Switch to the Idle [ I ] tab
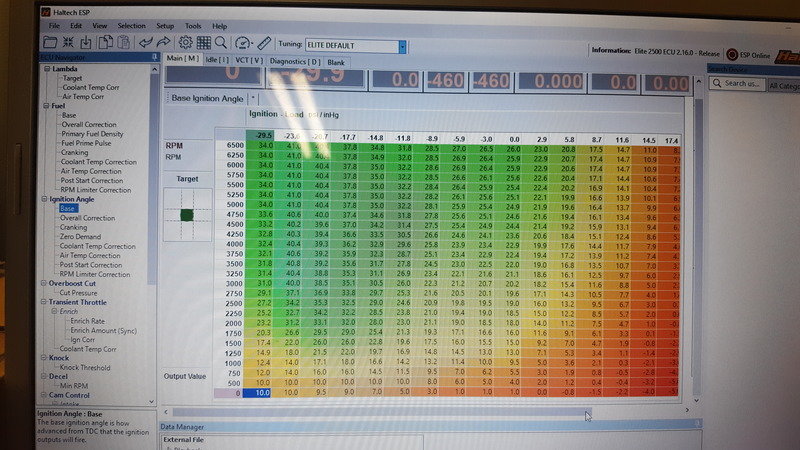The width and height of the screenshot is (800, 450). tap(217, 60)
